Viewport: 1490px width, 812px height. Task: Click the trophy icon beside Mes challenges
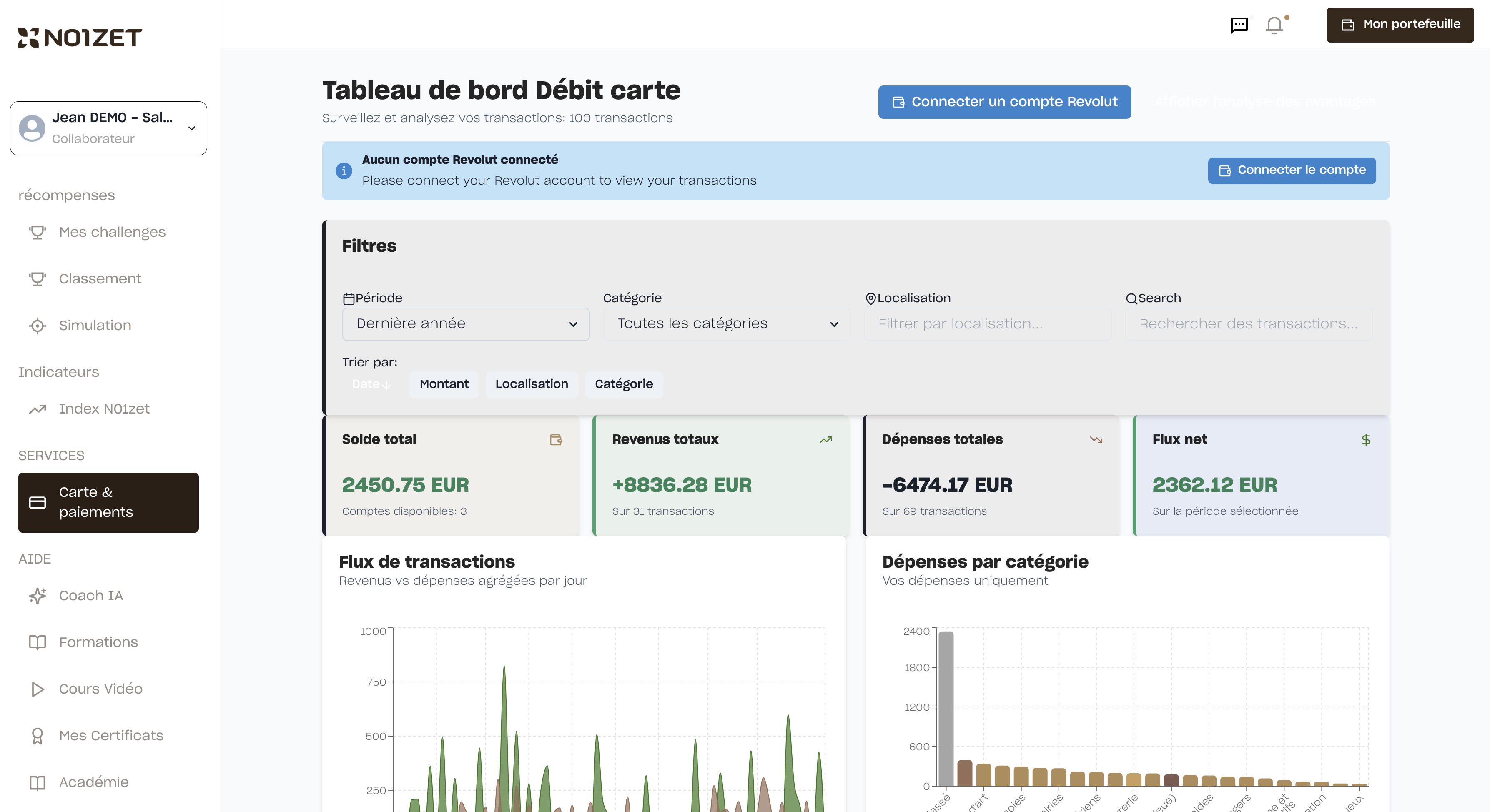coord(38,233)
